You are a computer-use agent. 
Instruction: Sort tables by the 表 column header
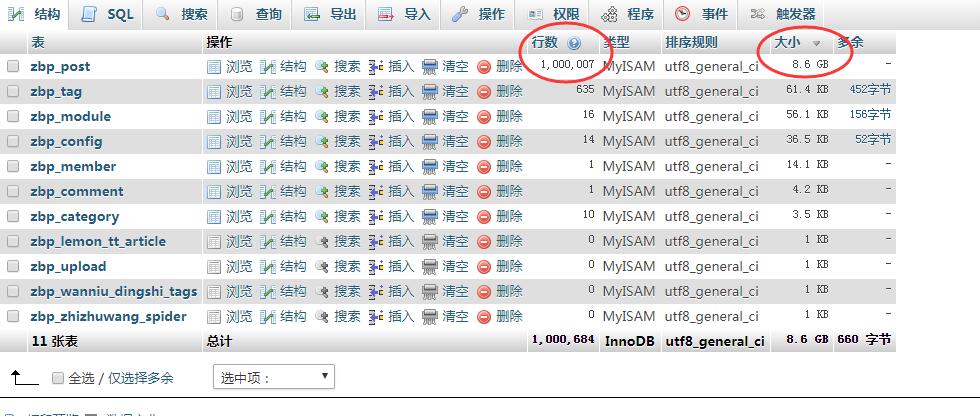(38, 42)
